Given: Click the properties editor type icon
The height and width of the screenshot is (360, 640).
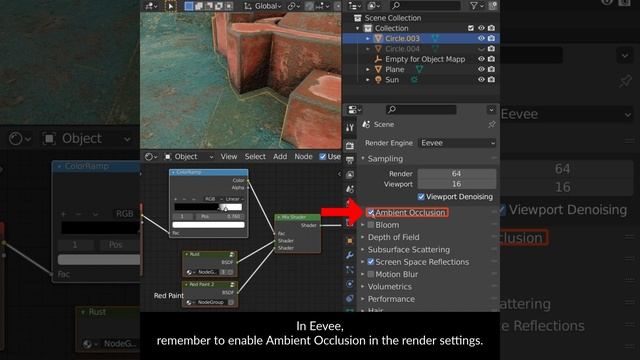Looking at the screenshot, I should [353, 109].
